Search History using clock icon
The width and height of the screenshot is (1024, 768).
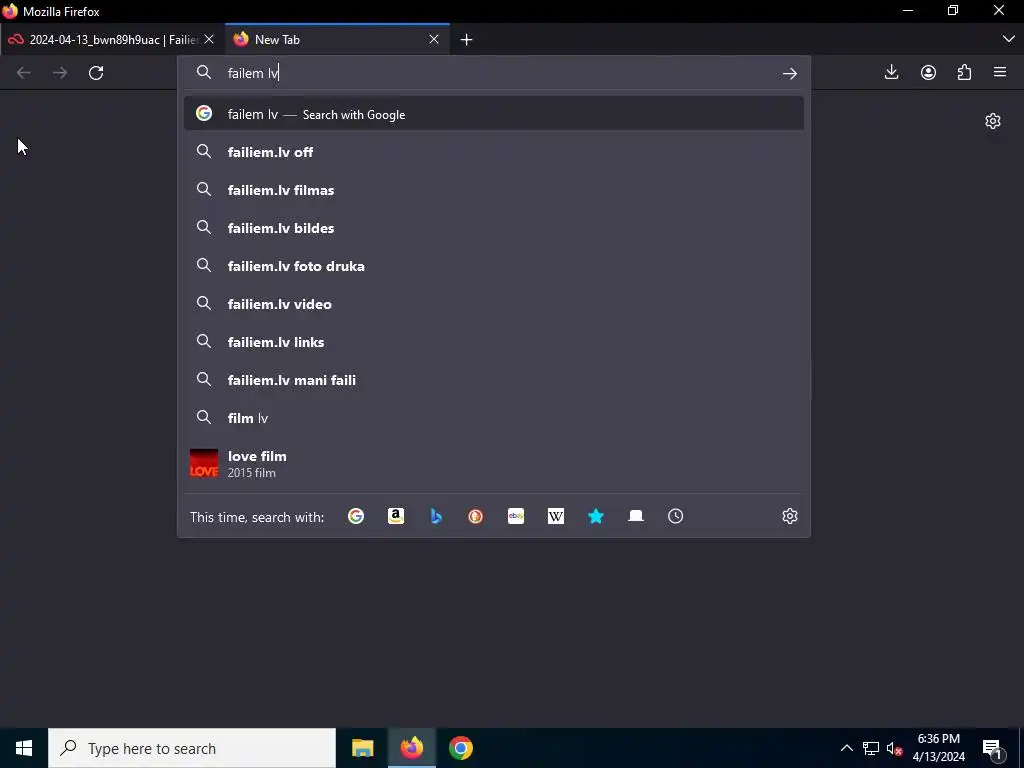coord(675,516)
